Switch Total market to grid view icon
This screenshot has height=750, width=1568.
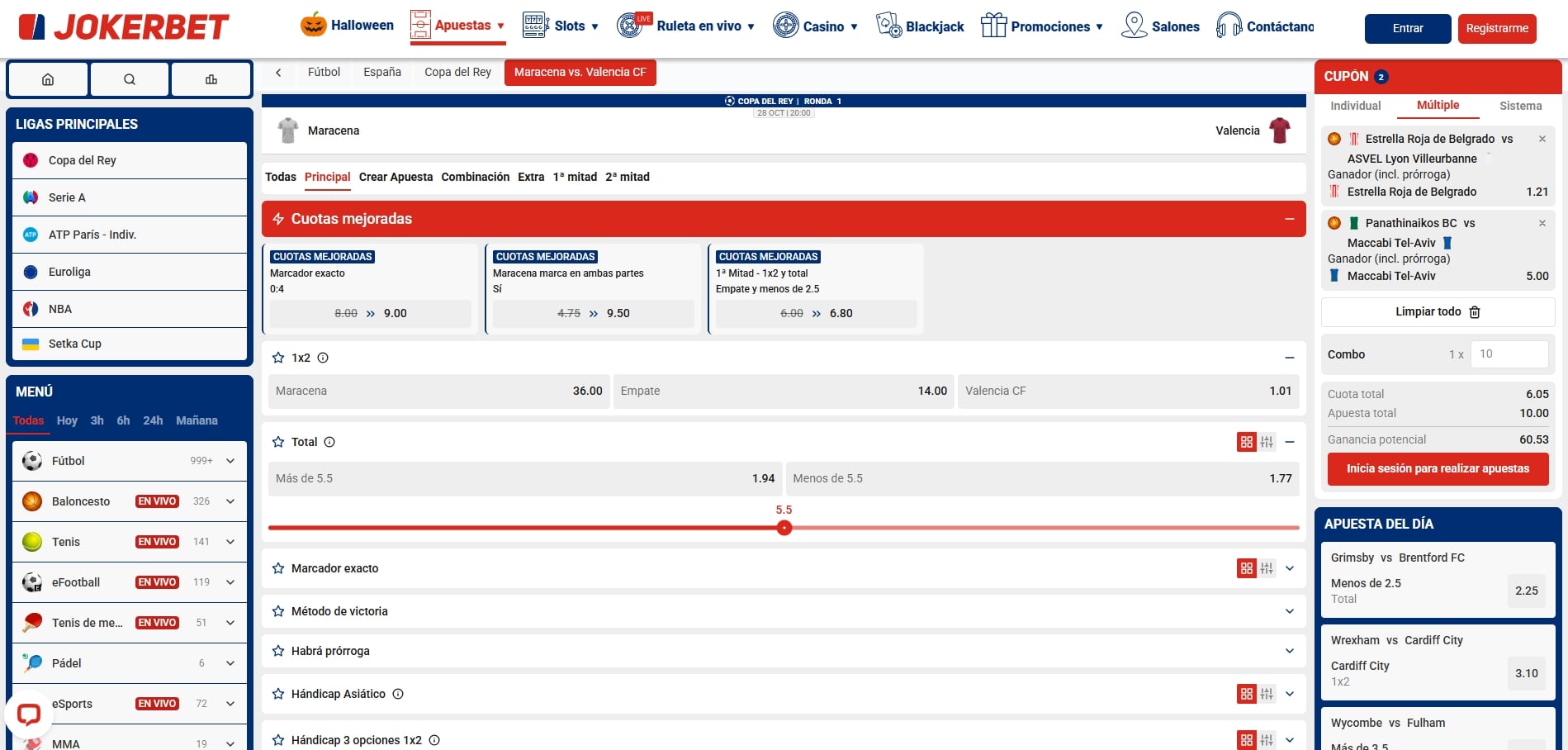pyautogui.click(x=1246, y=442)
